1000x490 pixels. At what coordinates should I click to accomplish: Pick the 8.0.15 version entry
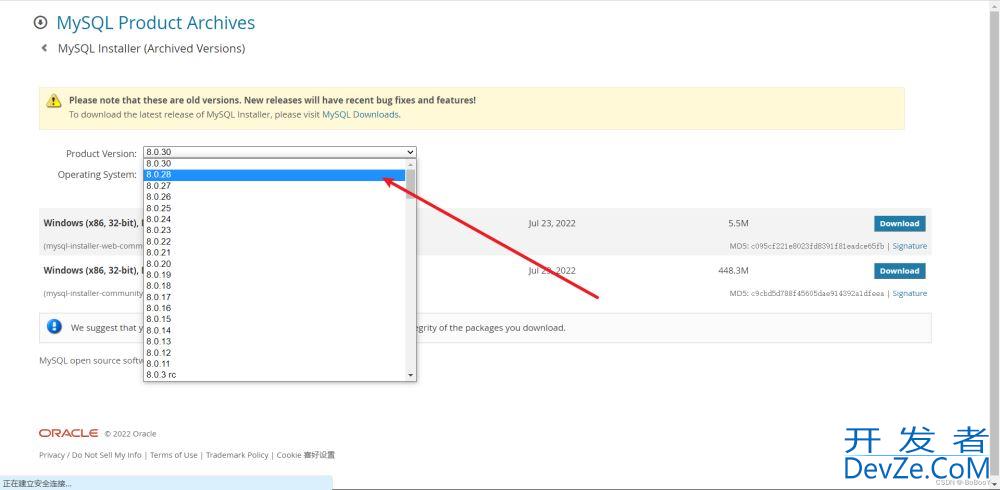pyautogui.click(x=274, y=319)
